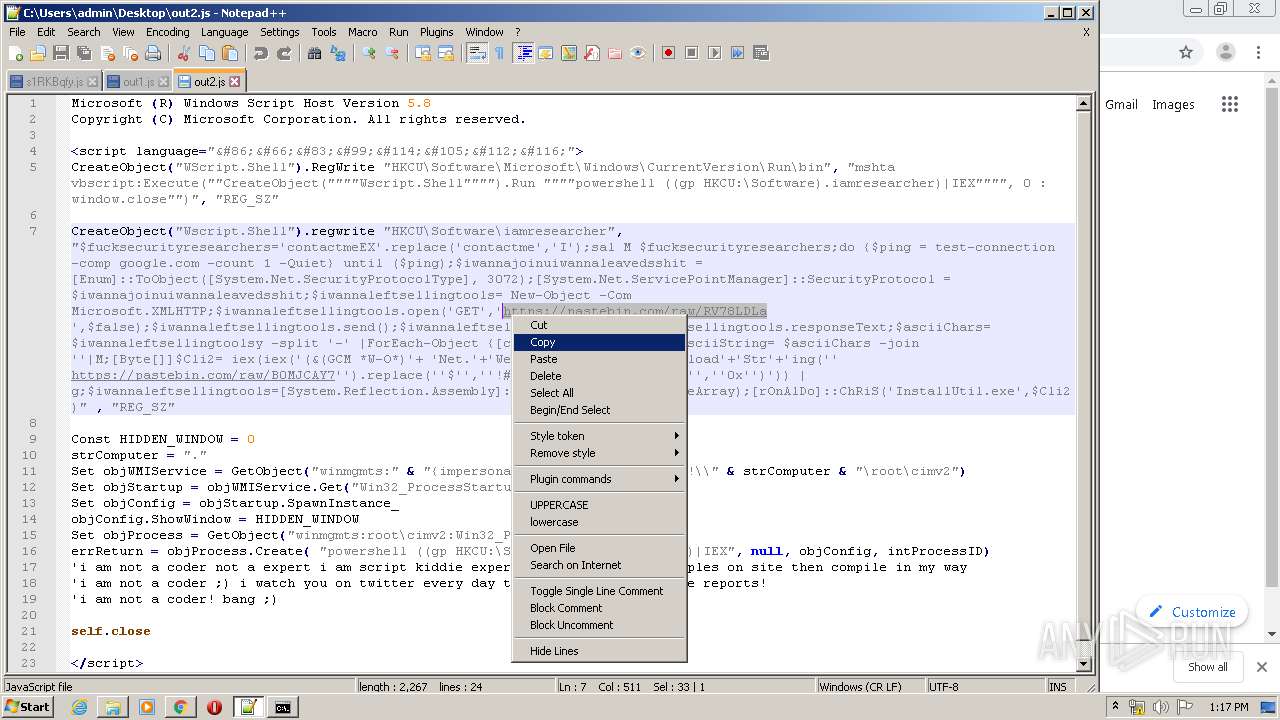Bookmark page with the star icon
The height and width of the screenshot is (720, 1280).
[1186, 53]
